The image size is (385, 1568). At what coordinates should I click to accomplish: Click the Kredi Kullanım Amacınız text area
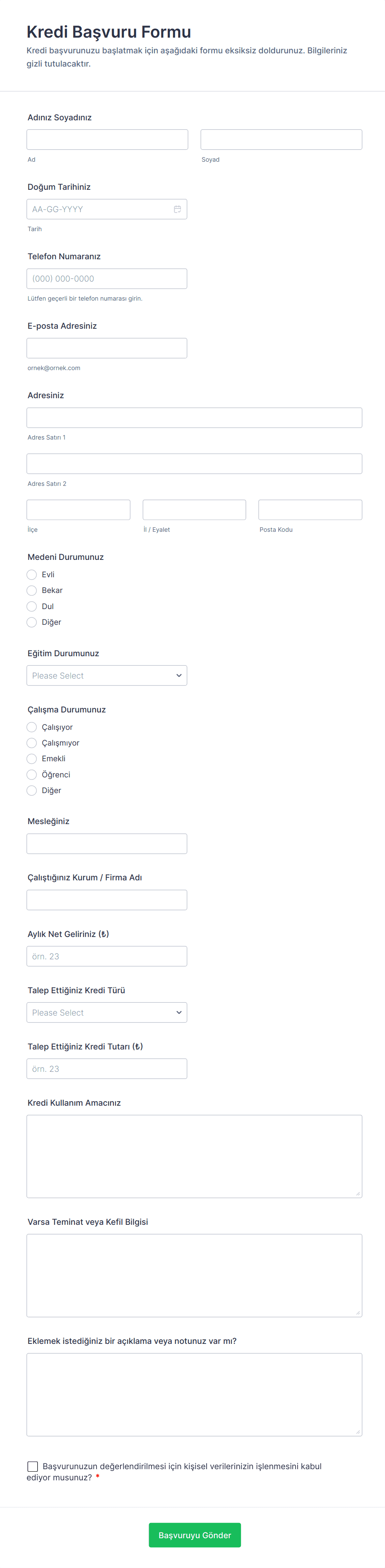(x=194, y=1156)
